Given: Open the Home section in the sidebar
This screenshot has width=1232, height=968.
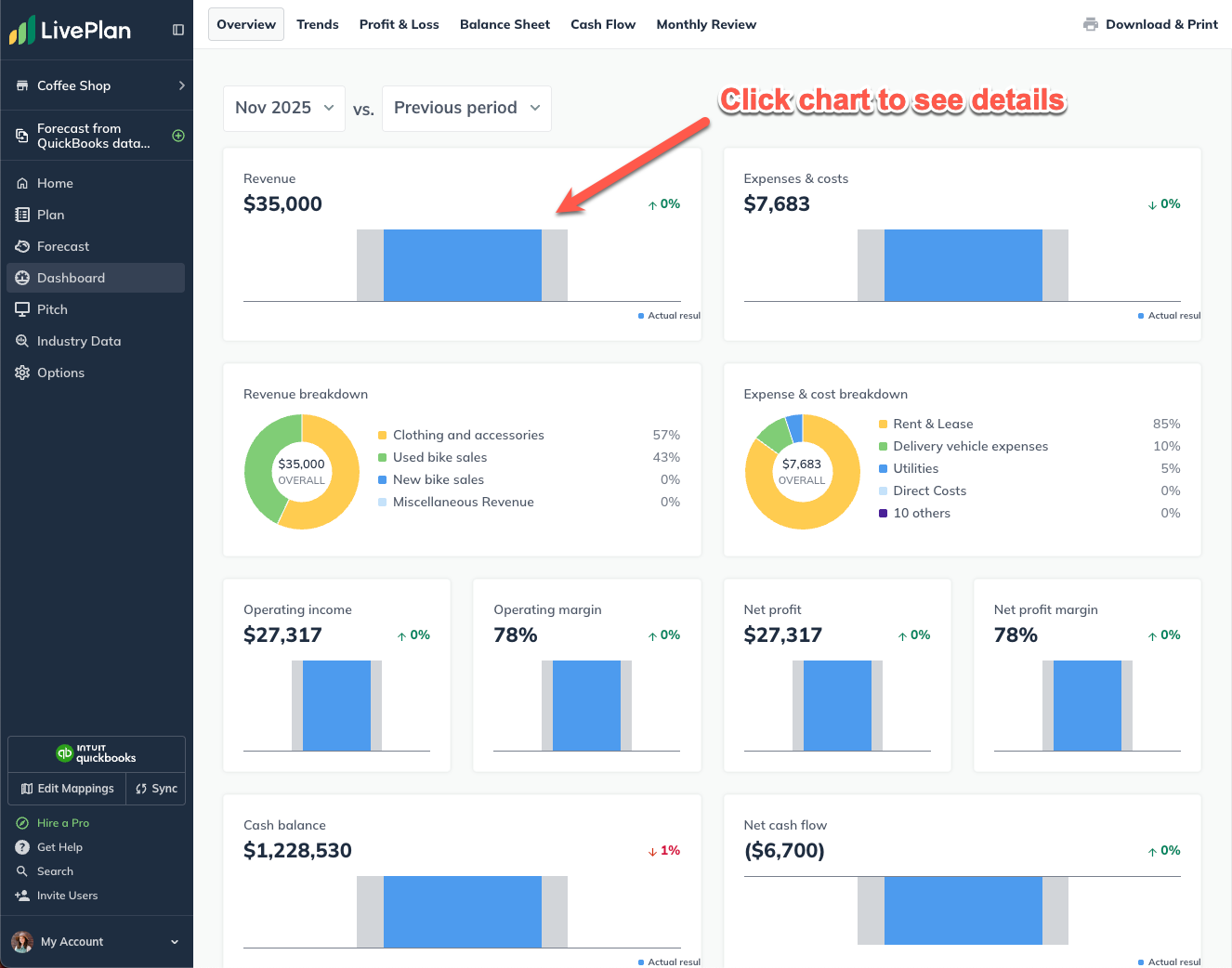Looking at the screenshot, I should (56, 183).
